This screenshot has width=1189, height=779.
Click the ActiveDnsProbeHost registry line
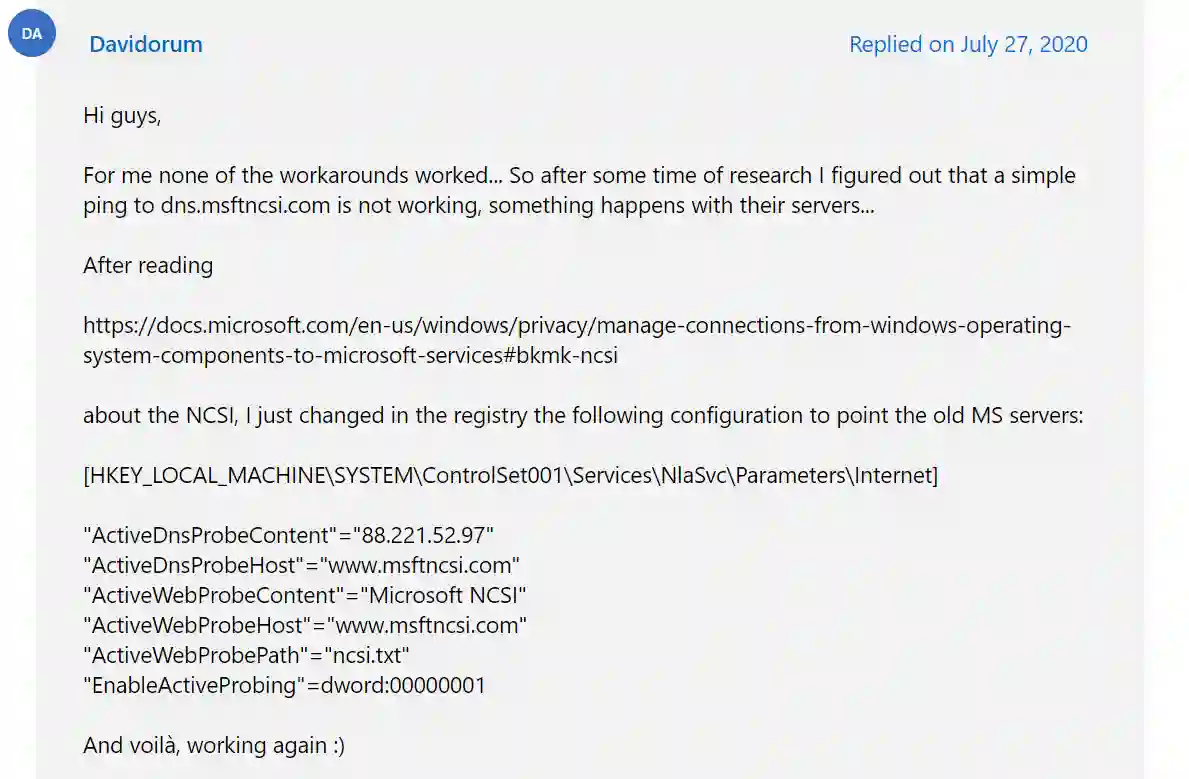pyautogui.click(x=301, y=566)
